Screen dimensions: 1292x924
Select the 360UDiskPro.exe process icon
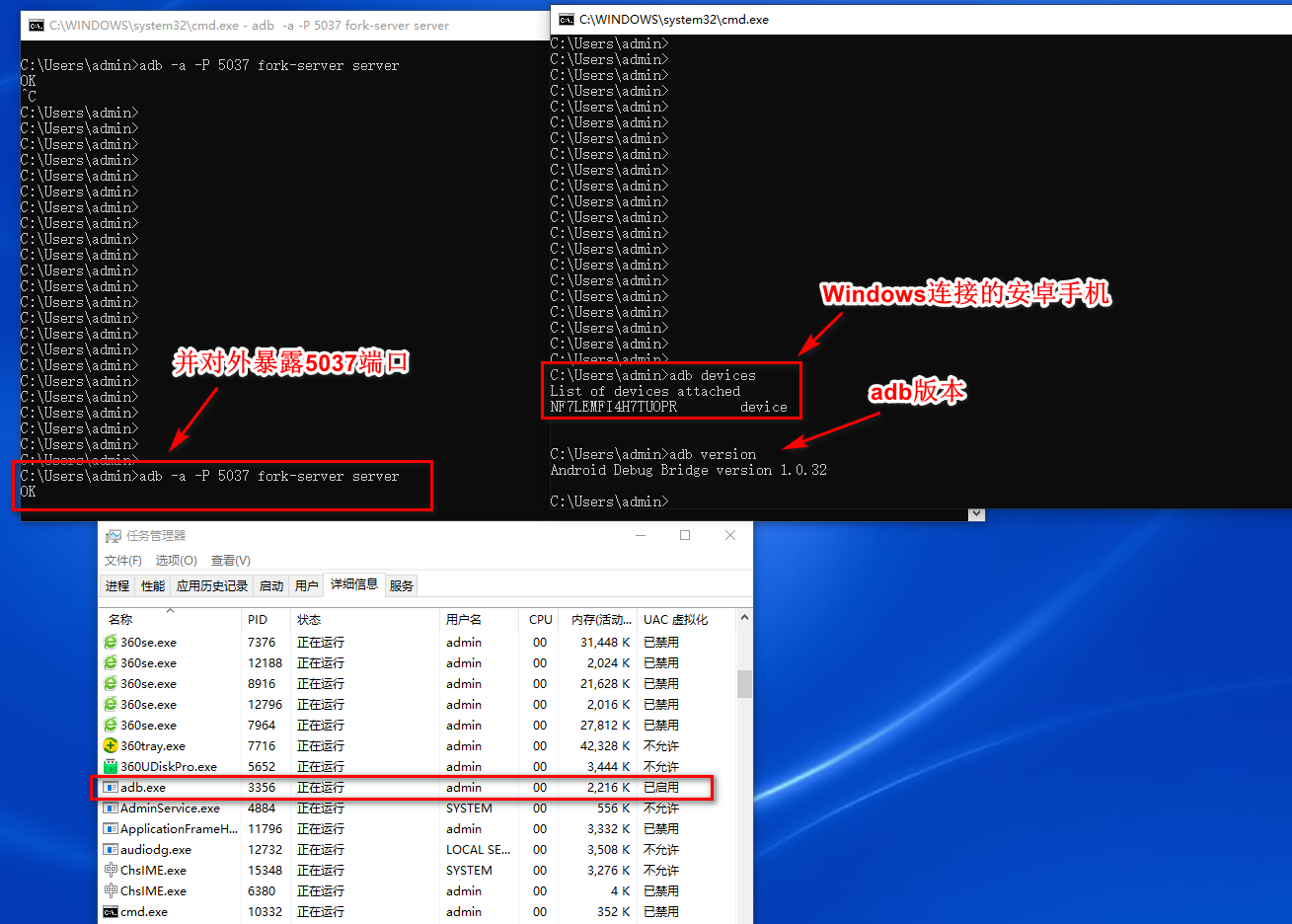(x=111, y=766)
